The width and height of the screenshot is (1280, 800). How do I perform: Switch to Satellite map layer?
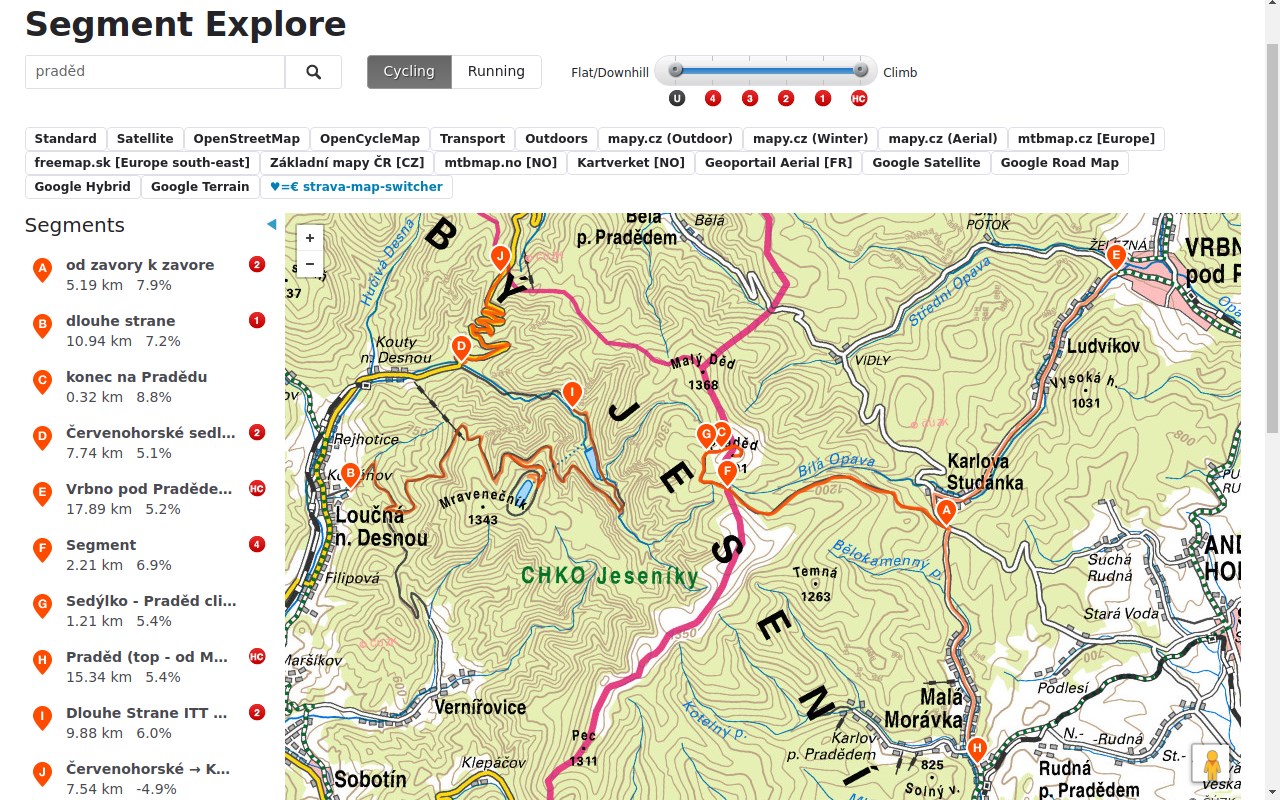tap(145, 139)
